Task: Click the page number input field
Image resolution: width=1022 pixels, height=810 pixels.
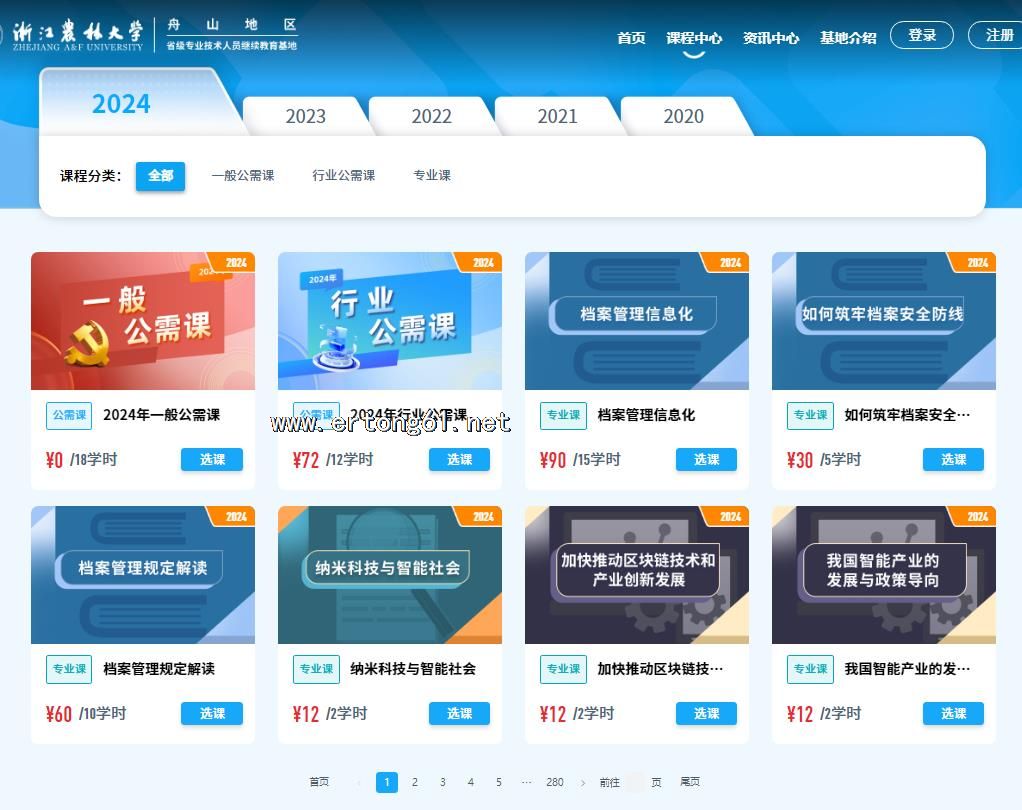Action: [635, 783]
